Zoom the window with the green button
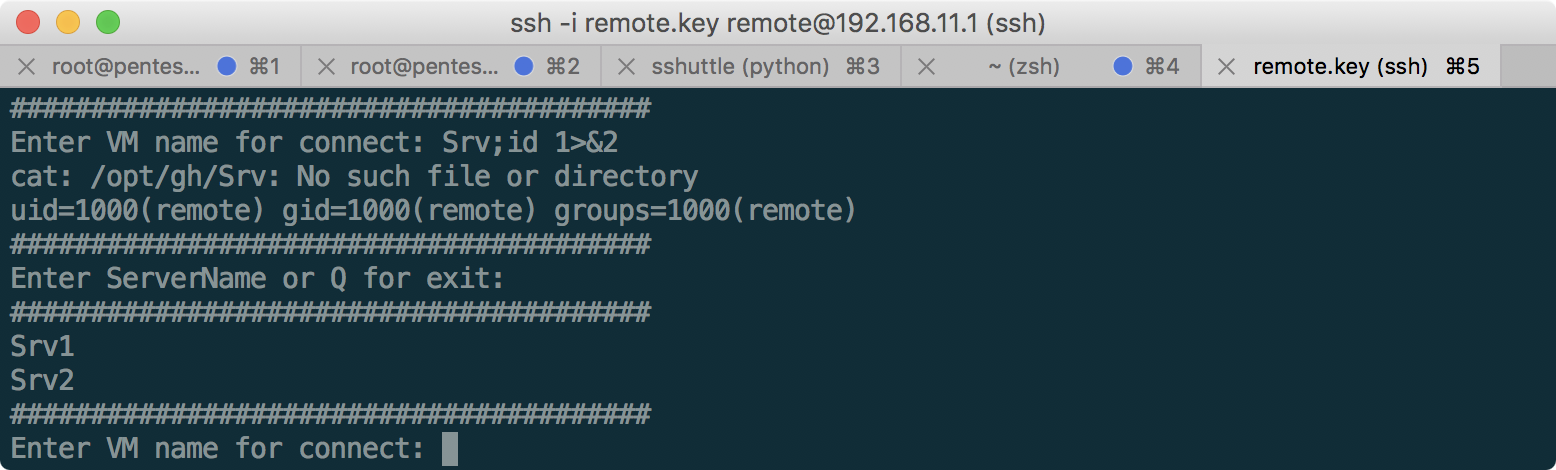1556x470 pixels. [x=107, y=21]
